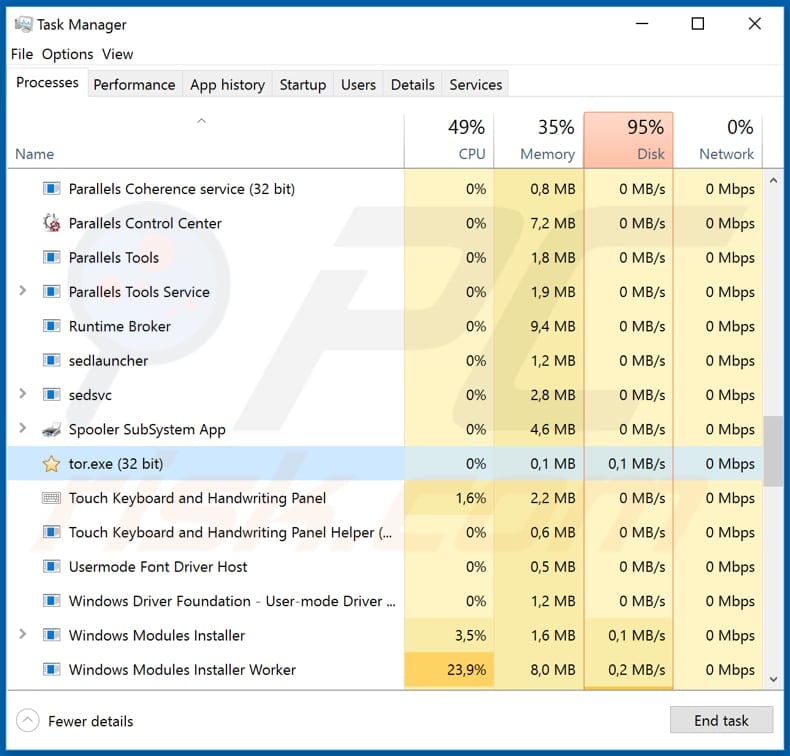Click the Touch Keyboard and Handwriting Panel keyboard icon
790x756 pixels.
tap(51, 498)
